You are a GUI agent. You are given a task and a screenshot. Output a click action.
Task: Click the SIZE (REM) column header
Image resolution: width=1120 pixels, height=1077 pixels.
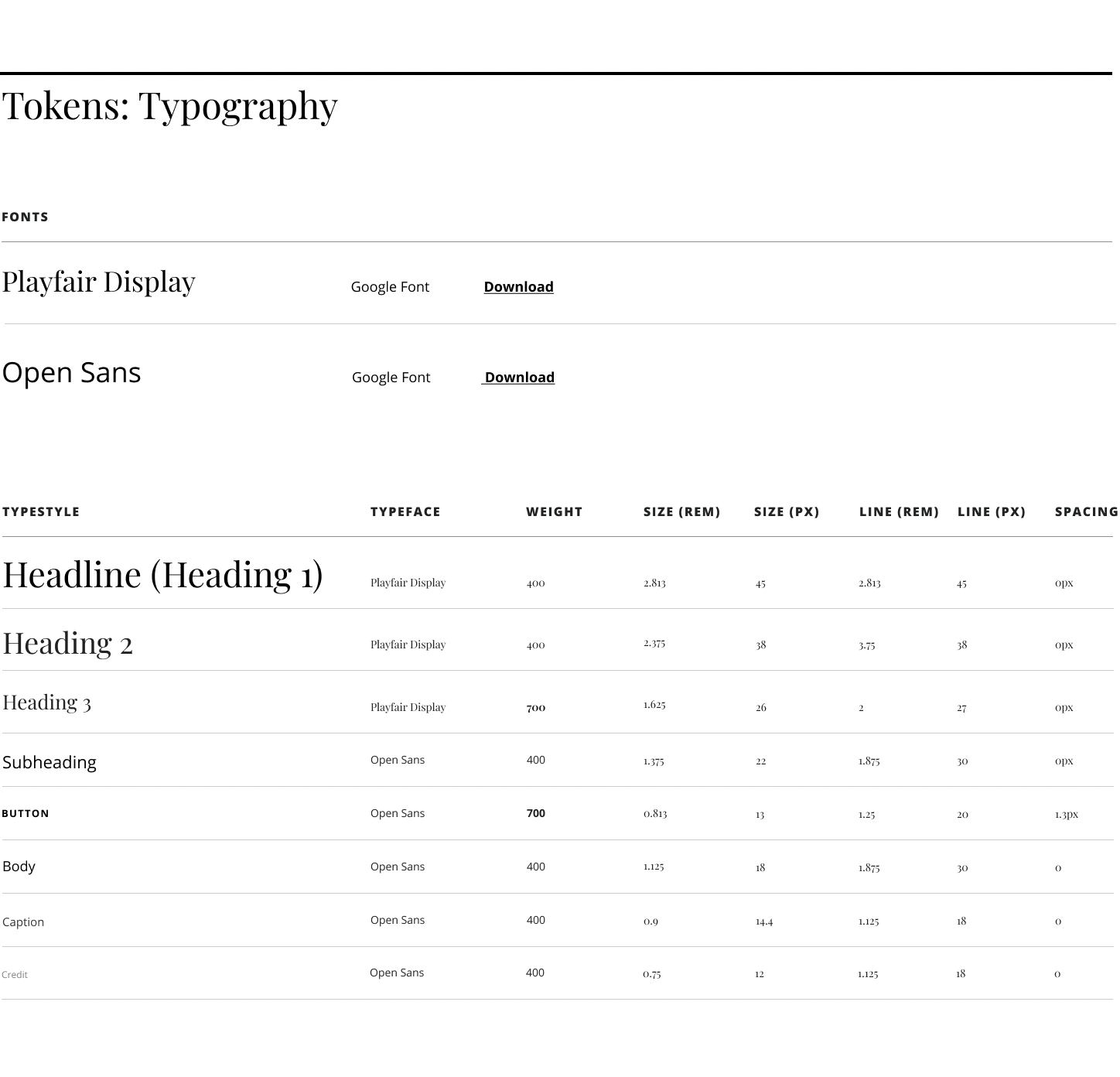[x=681, y=512]
